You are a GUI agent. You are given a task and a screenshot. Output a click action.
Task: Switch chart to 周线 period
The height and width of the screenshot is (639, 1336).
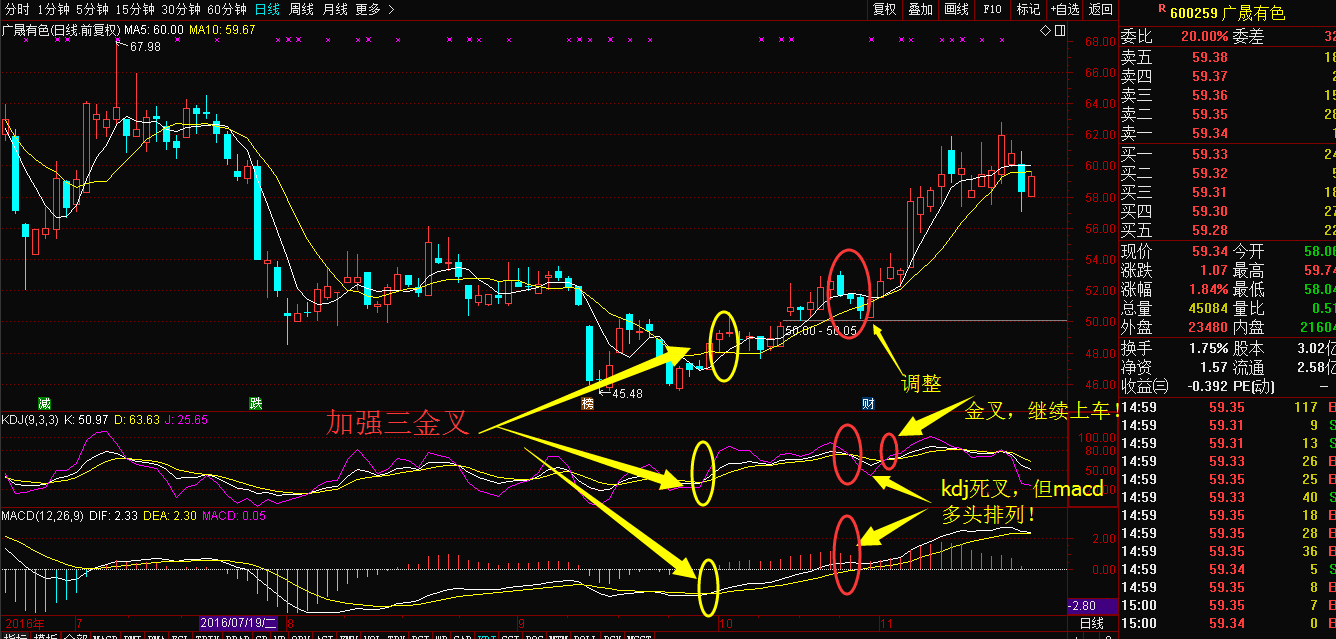coord(301,9)
